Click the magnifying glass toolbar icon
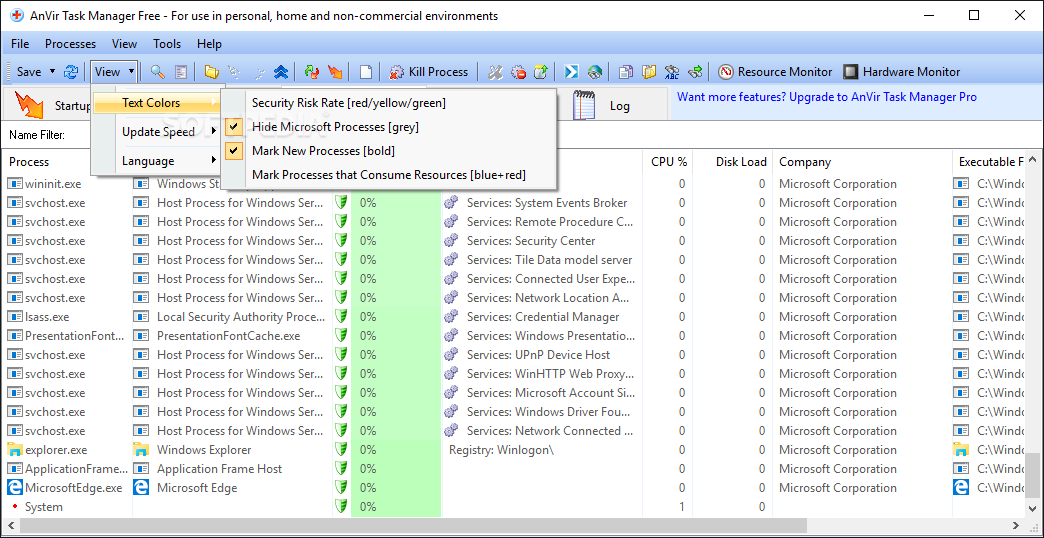Image resolution: width=1044 pixels, height=538 pixels. 158,72
